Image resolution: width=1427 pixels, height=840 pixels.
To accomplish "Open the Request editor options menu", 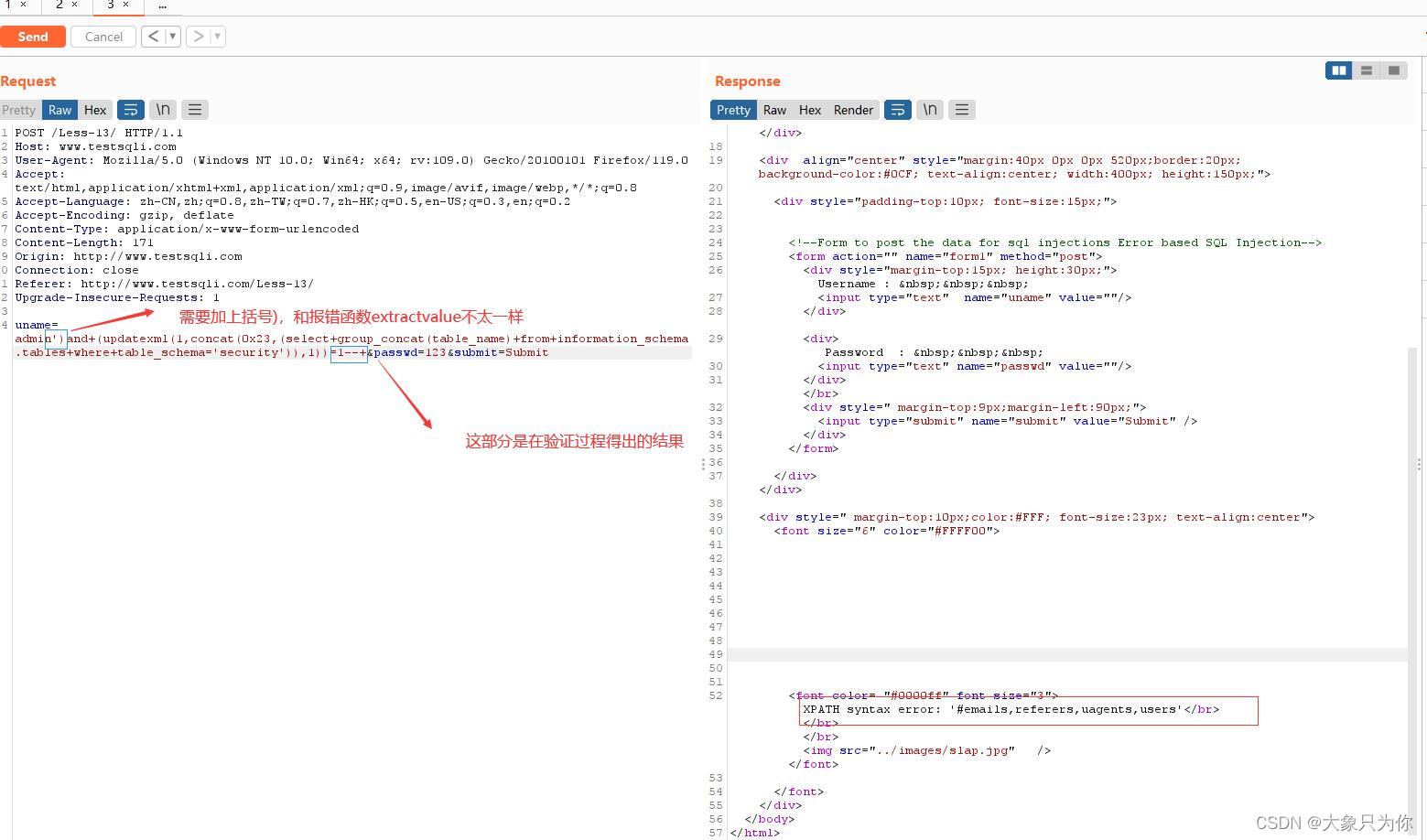I will (x=195, y=110).
